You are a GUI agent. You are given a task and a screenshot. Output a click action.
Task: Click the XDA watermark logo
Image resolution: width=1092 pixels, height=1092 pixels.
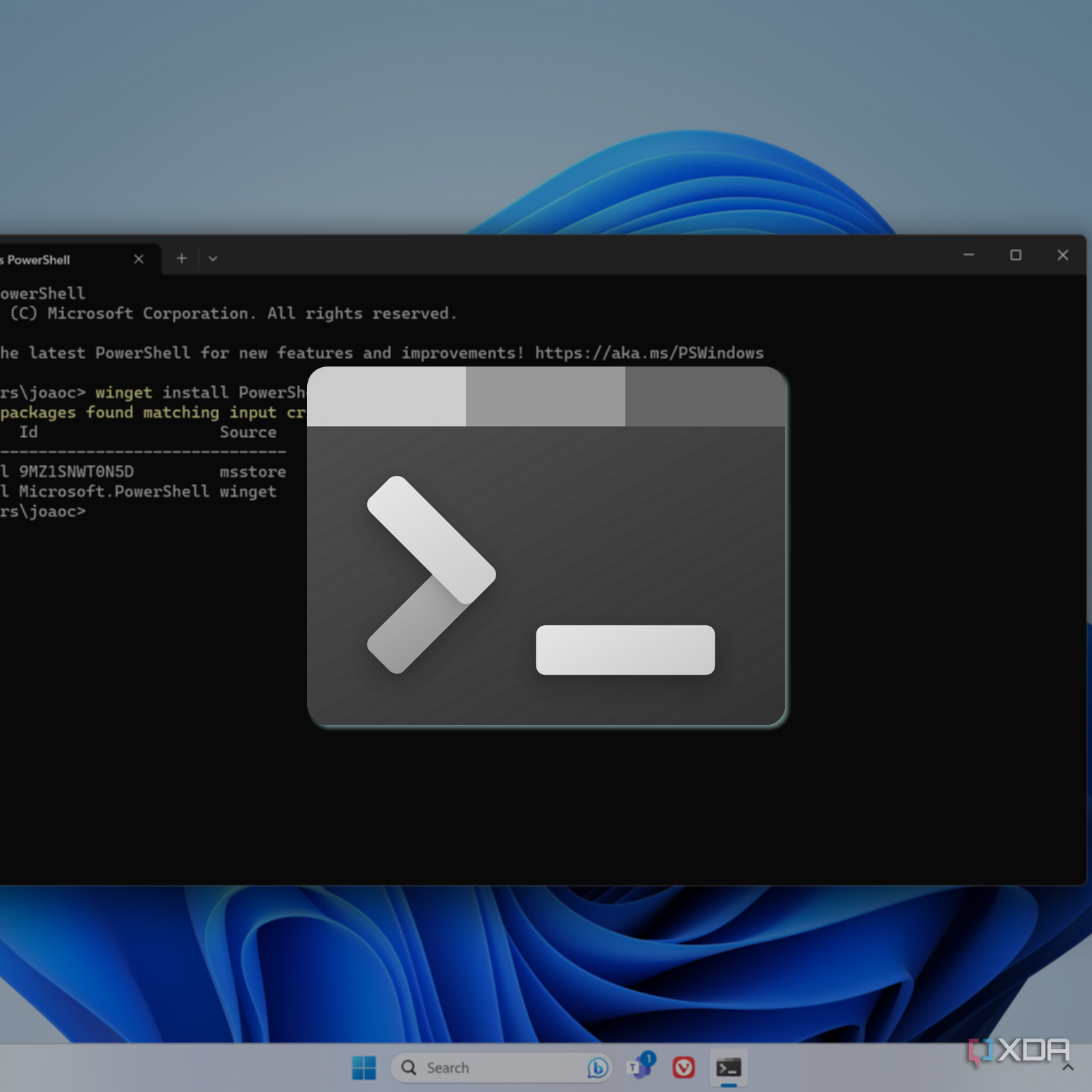point(1018,1051)
